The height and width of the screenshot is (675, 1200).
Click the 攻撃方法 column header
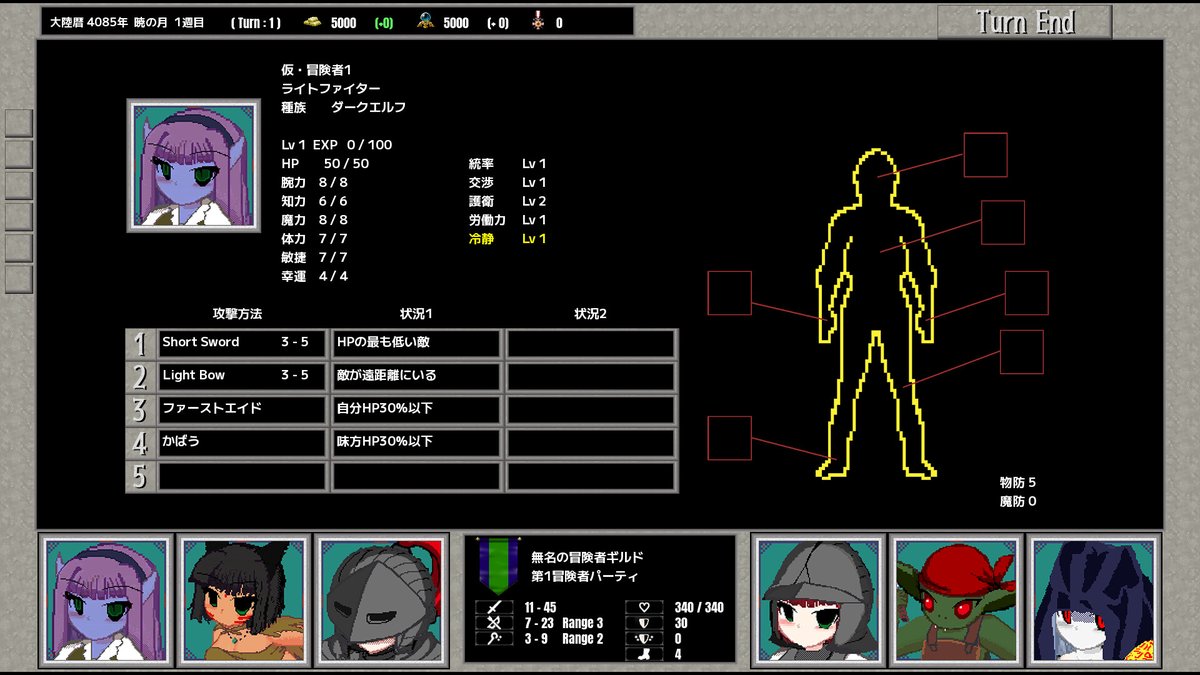point(238,314)
